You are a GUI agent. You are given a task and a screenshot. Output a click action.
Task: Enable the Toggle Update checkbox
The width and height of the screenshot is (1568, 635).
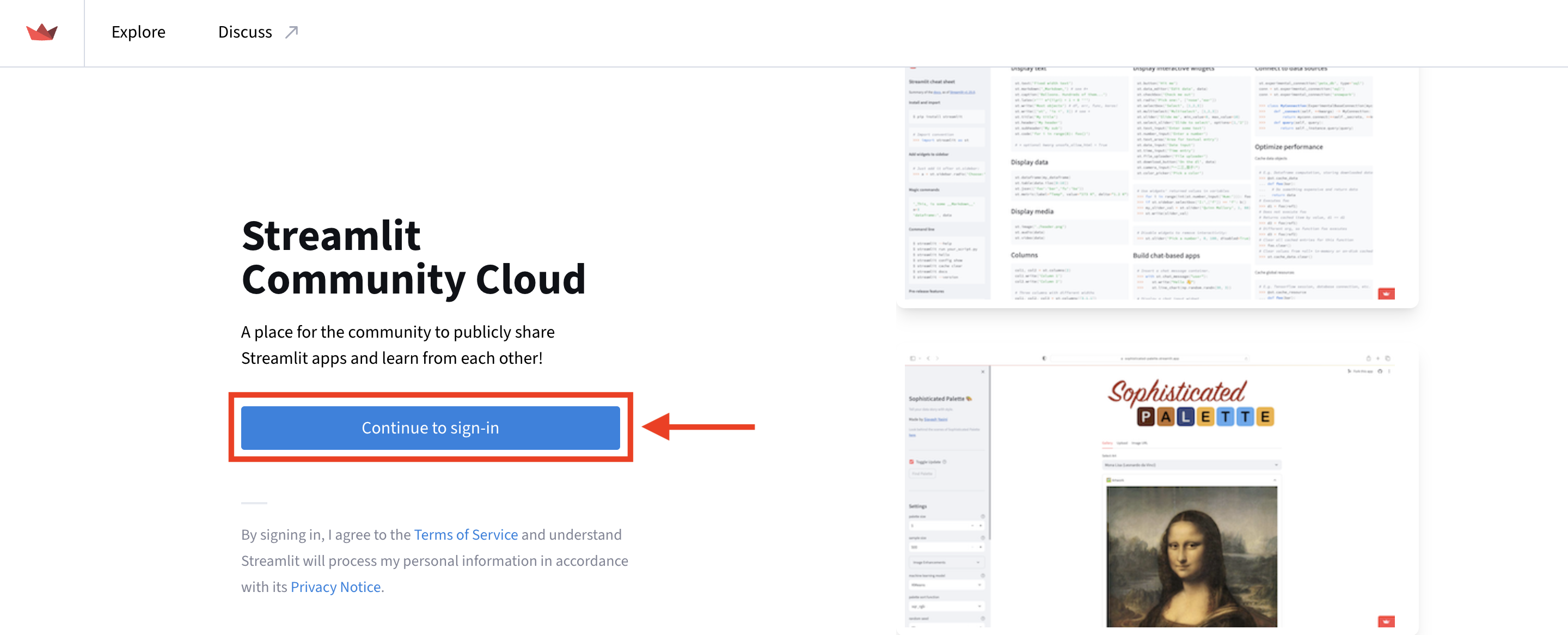(x=912, y=463)
